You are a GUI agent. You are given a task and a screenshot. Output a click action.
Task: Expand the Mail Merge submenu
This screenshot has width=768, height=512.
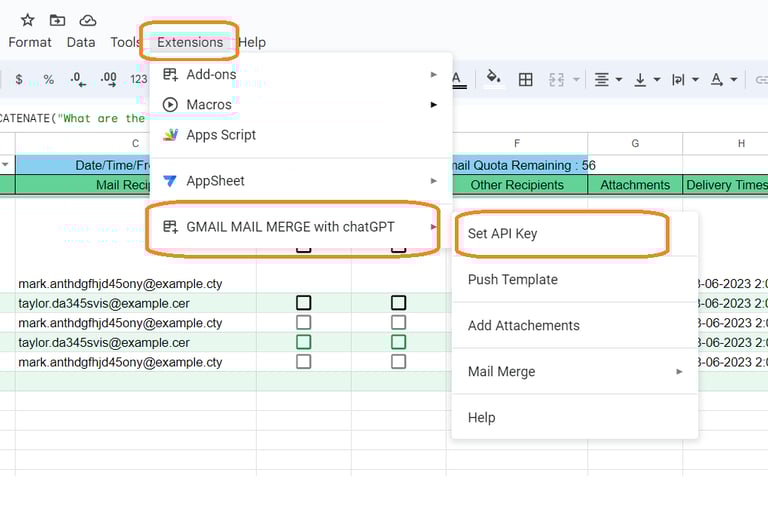[575, 372]
